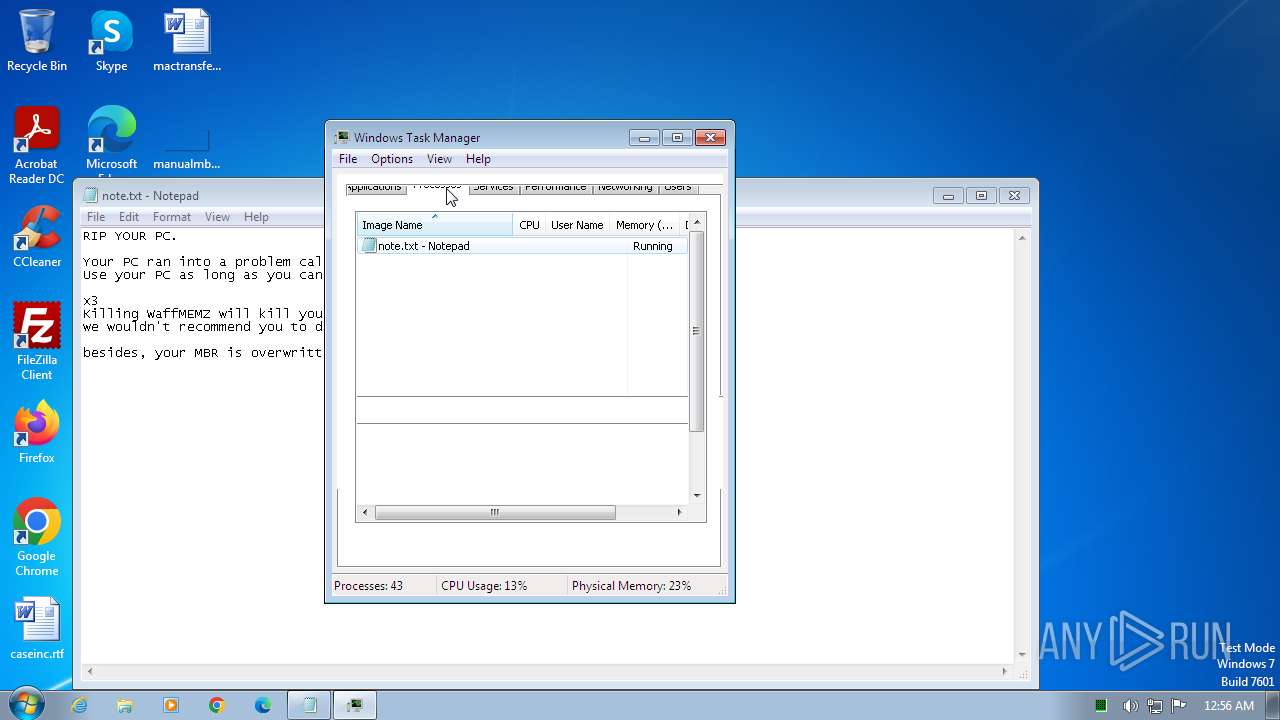Screen dimensions: 1280x720
Task: Click the task list scroll-right arrow
Action: (679, 512)
